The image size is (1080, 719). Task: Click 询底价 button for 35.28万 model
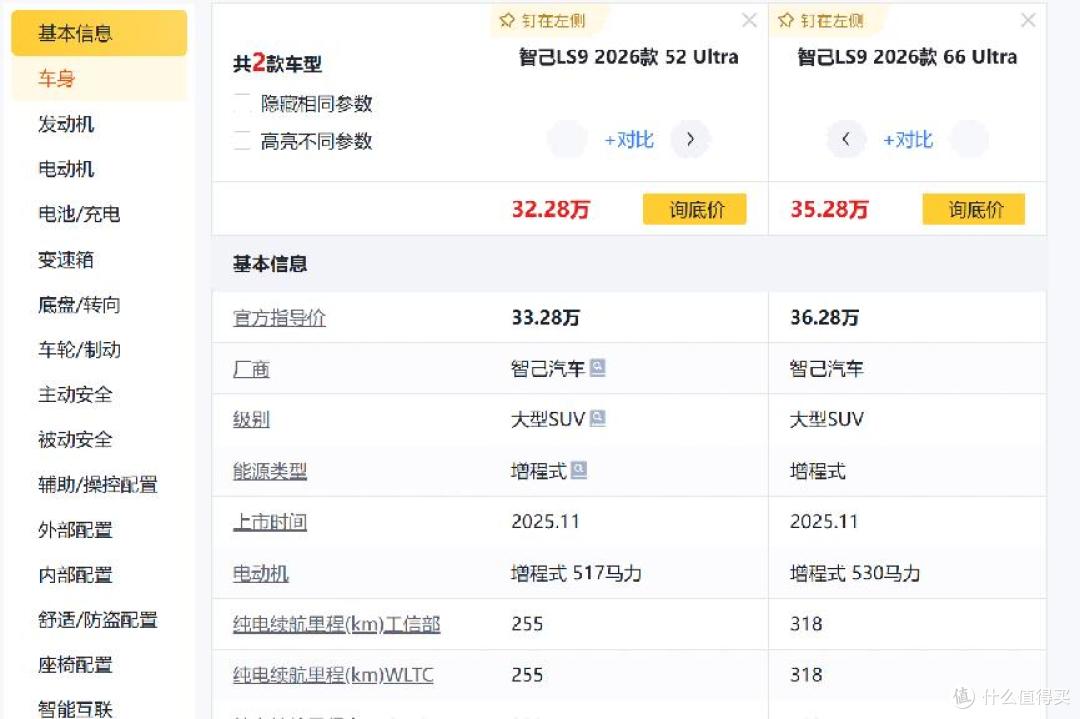(974, 209)
